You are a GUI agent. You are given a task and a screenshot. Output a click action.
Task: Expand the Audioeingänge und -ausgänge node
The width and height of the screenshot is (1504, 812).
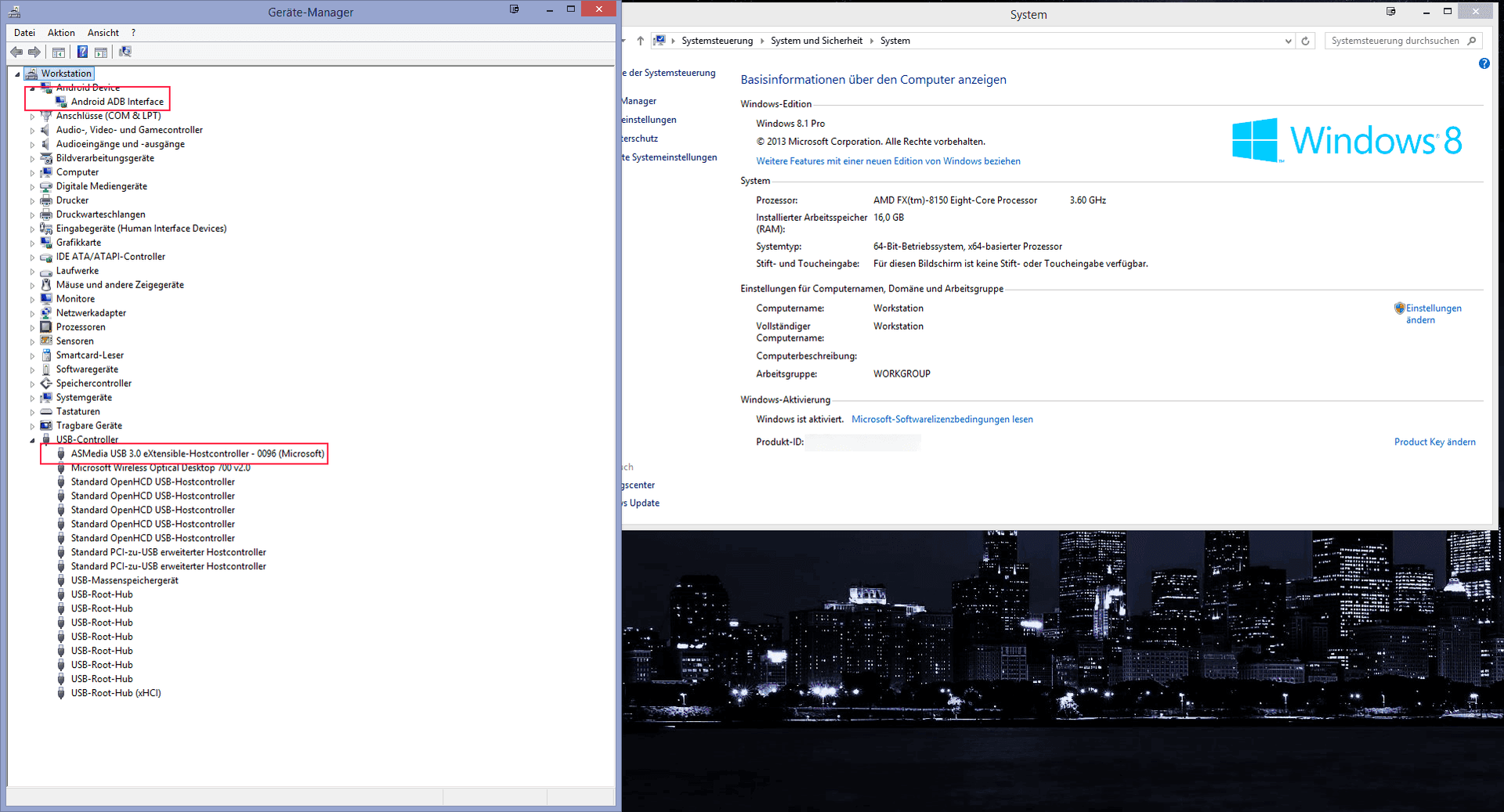pyautogui.click(x=32, y=145)
